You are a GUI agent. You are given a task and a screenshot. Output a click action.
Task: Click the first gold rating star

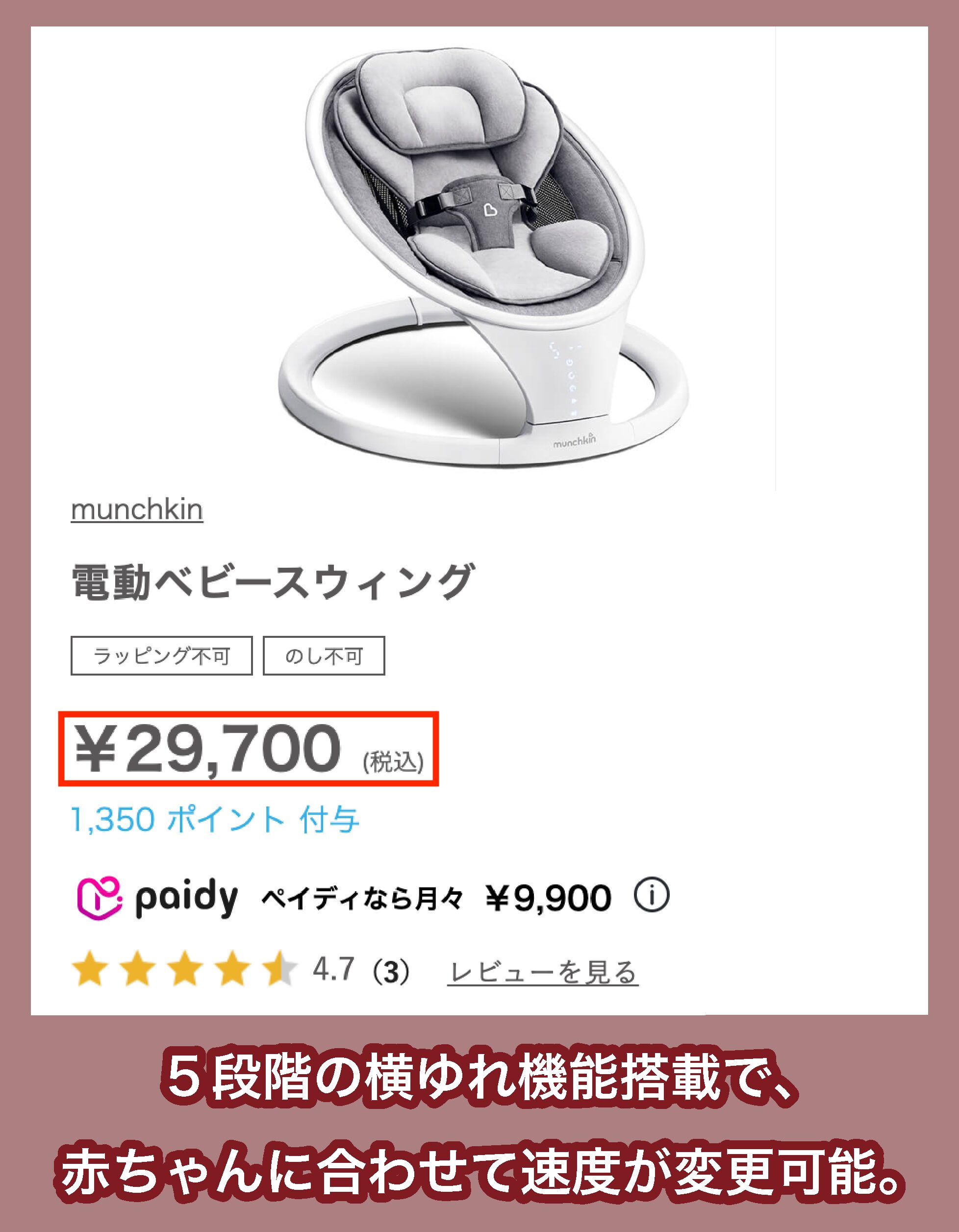(90, 971)
